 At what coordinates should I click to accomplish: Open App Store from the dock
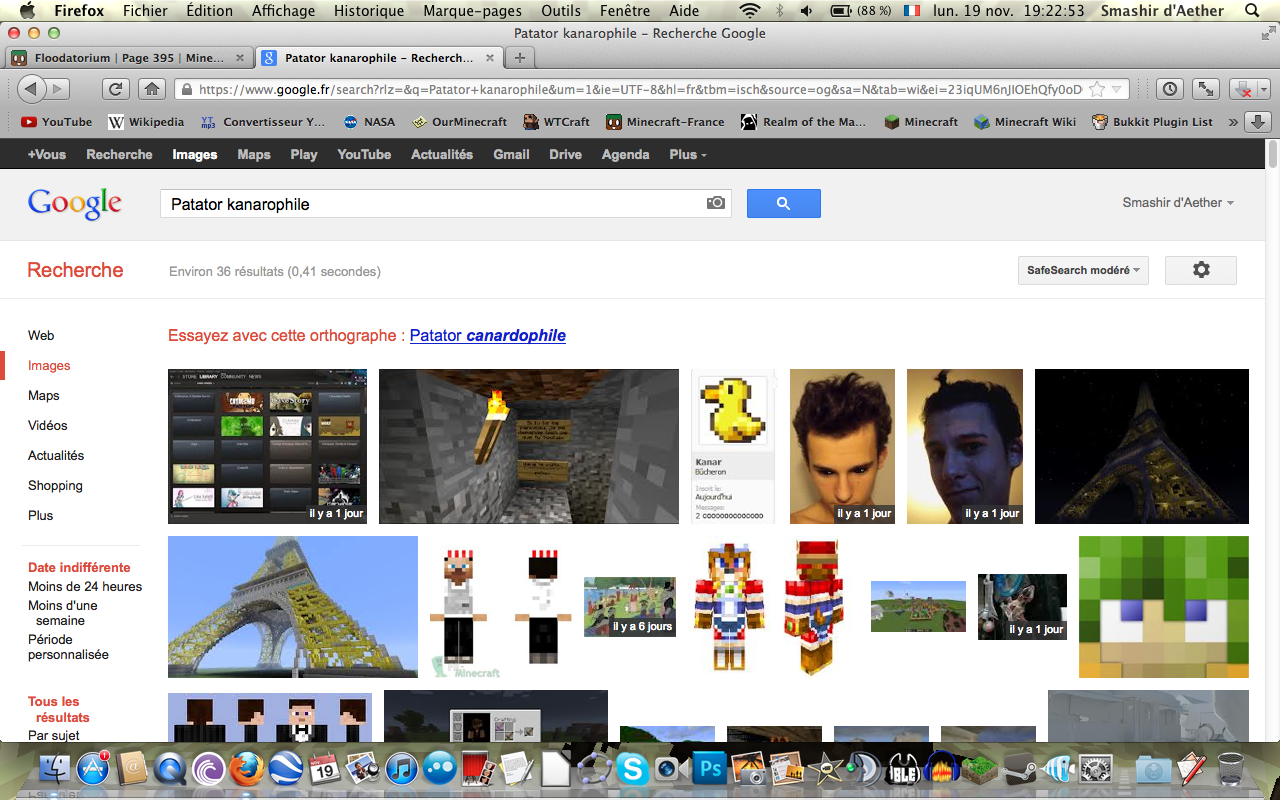point(94,769)
